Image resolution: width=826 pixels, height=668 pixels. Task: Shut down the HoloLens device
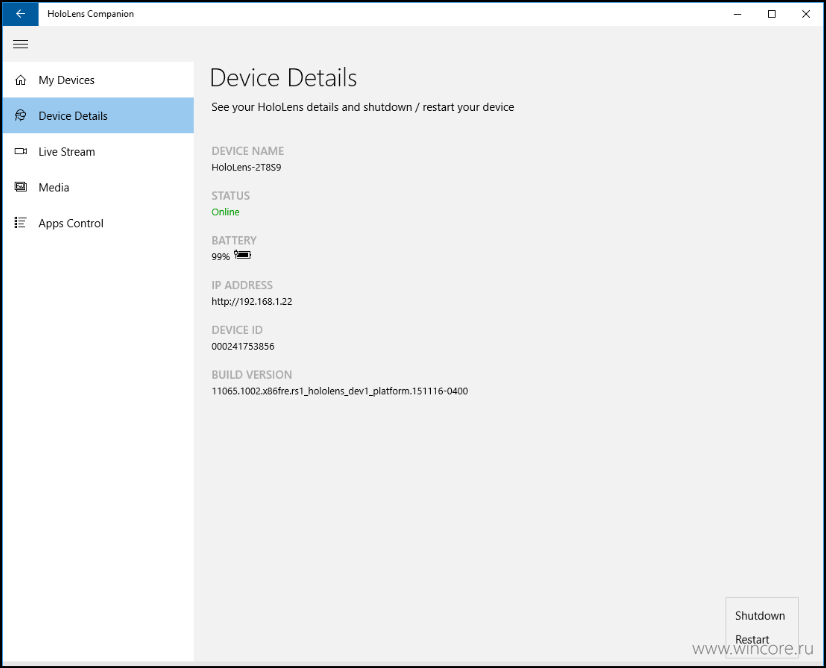(760, 616)
